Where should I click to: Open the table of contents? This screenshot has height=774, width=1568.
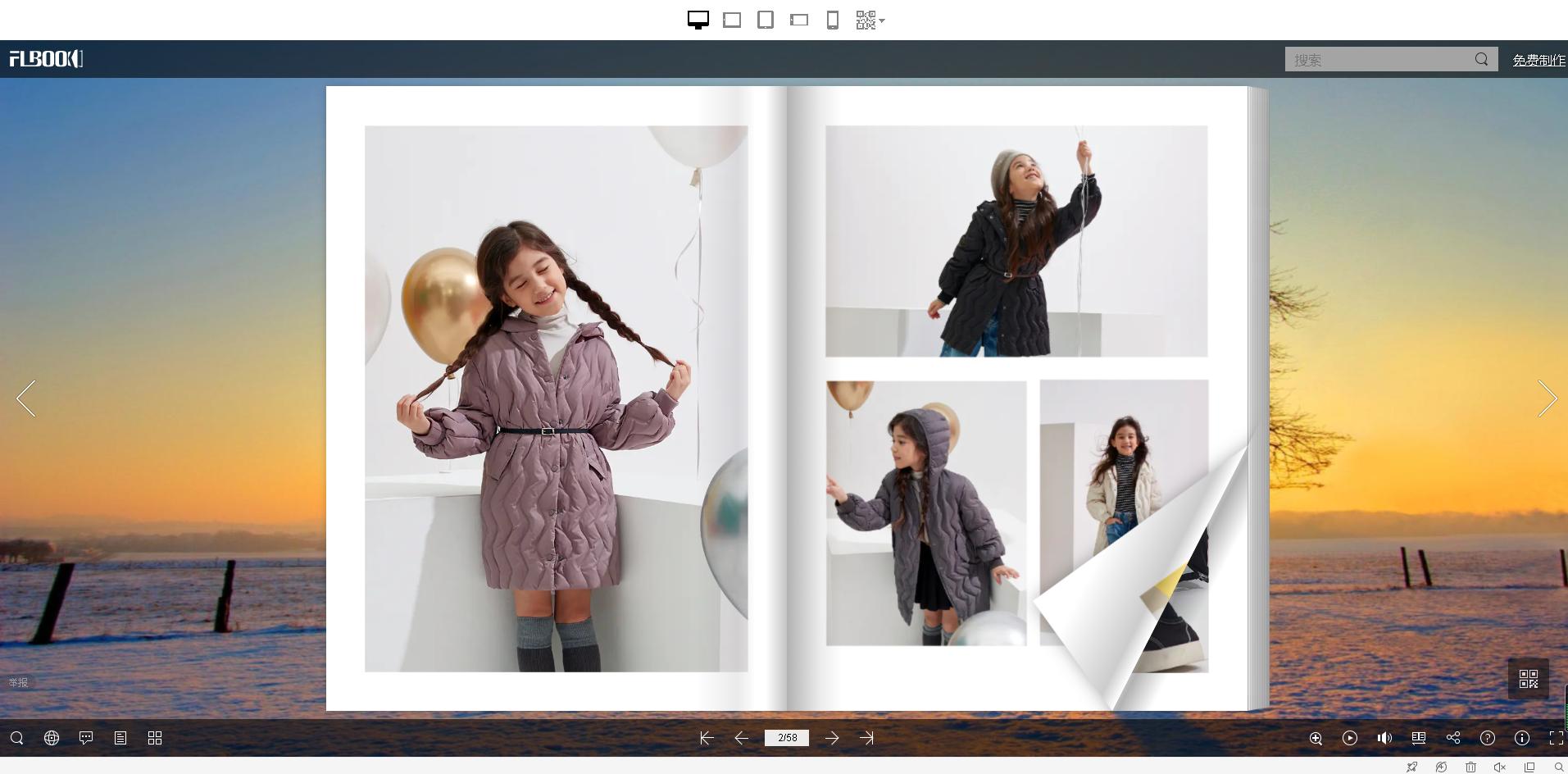[x=120, y=738]
